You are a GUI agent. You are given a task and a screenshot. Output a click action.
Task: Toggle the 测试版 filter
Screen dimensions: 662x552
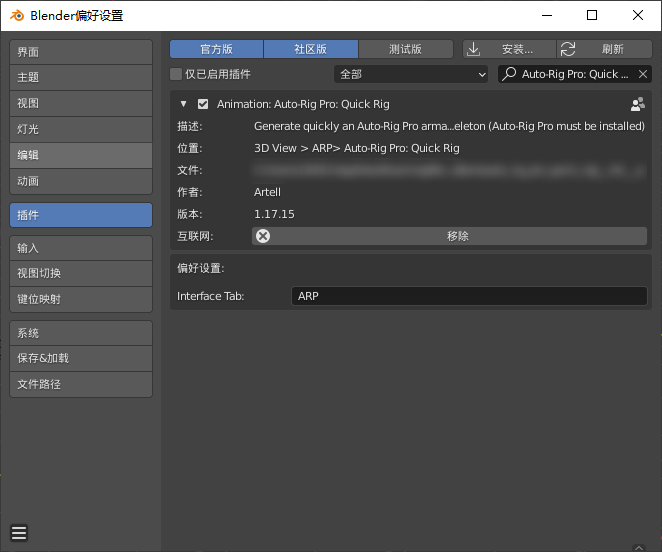coord(405,49)
